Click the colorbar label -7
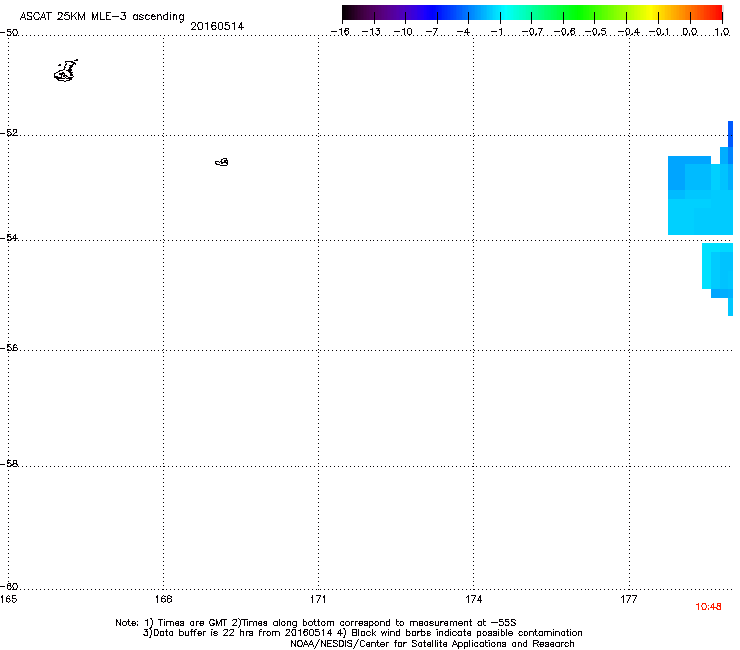This screenshot has width=740, height=650. pos(432,32)
